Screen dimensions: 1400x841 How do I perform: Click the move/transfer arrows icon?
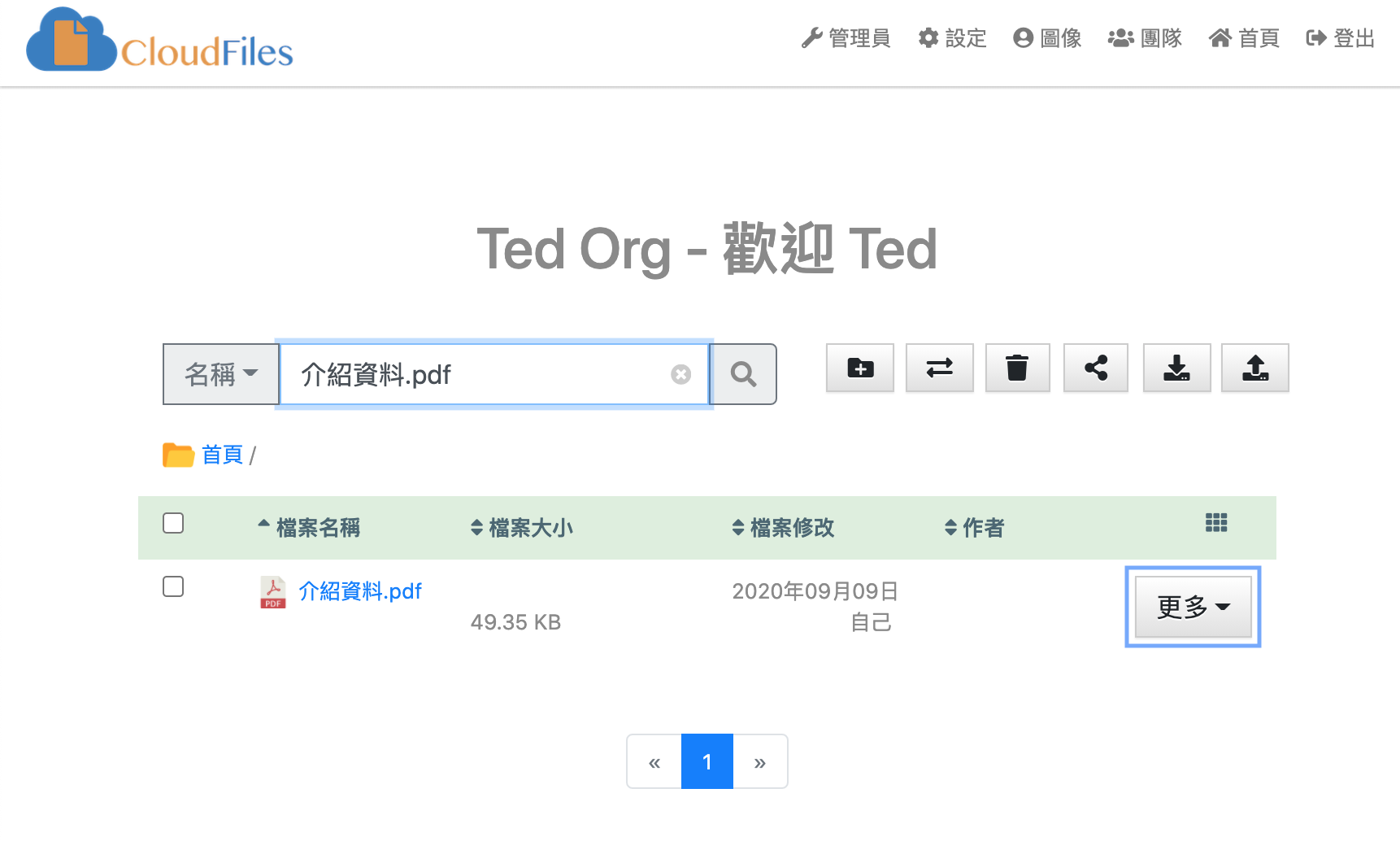tap(939, 368)
